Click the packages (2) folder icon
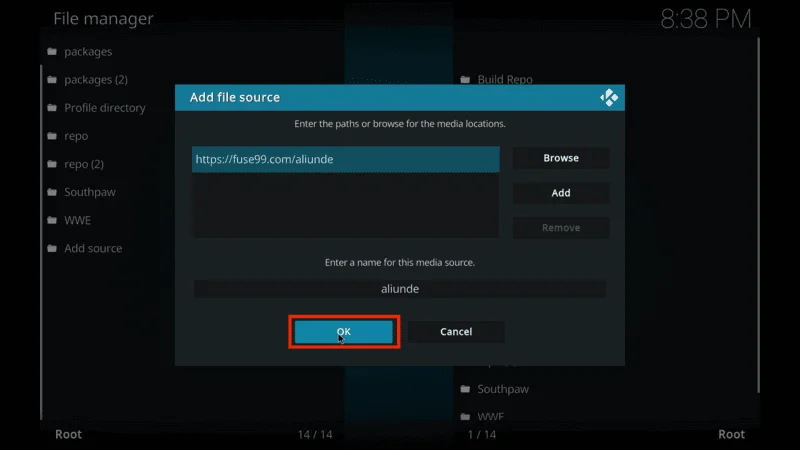Viewport: 800px width, 450px height. [52, 80]
